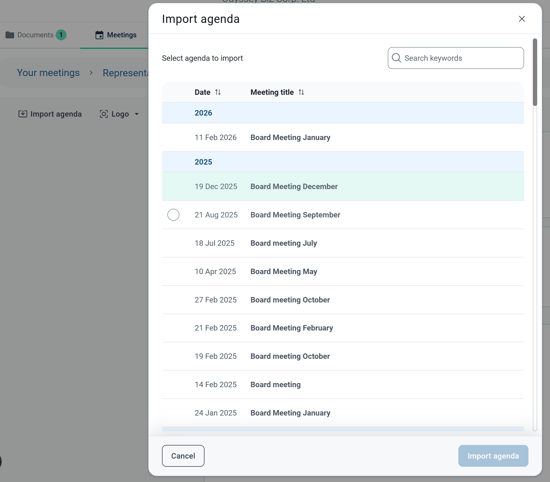Open Your meetings breadcrumb link
Screen dimensions: 550x482
tap(48, 73)
